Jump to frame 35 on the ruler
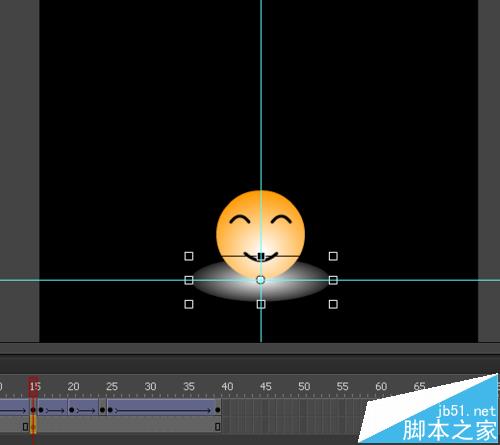This screenshot has width=500, height=445. click(x=189, y=386)
